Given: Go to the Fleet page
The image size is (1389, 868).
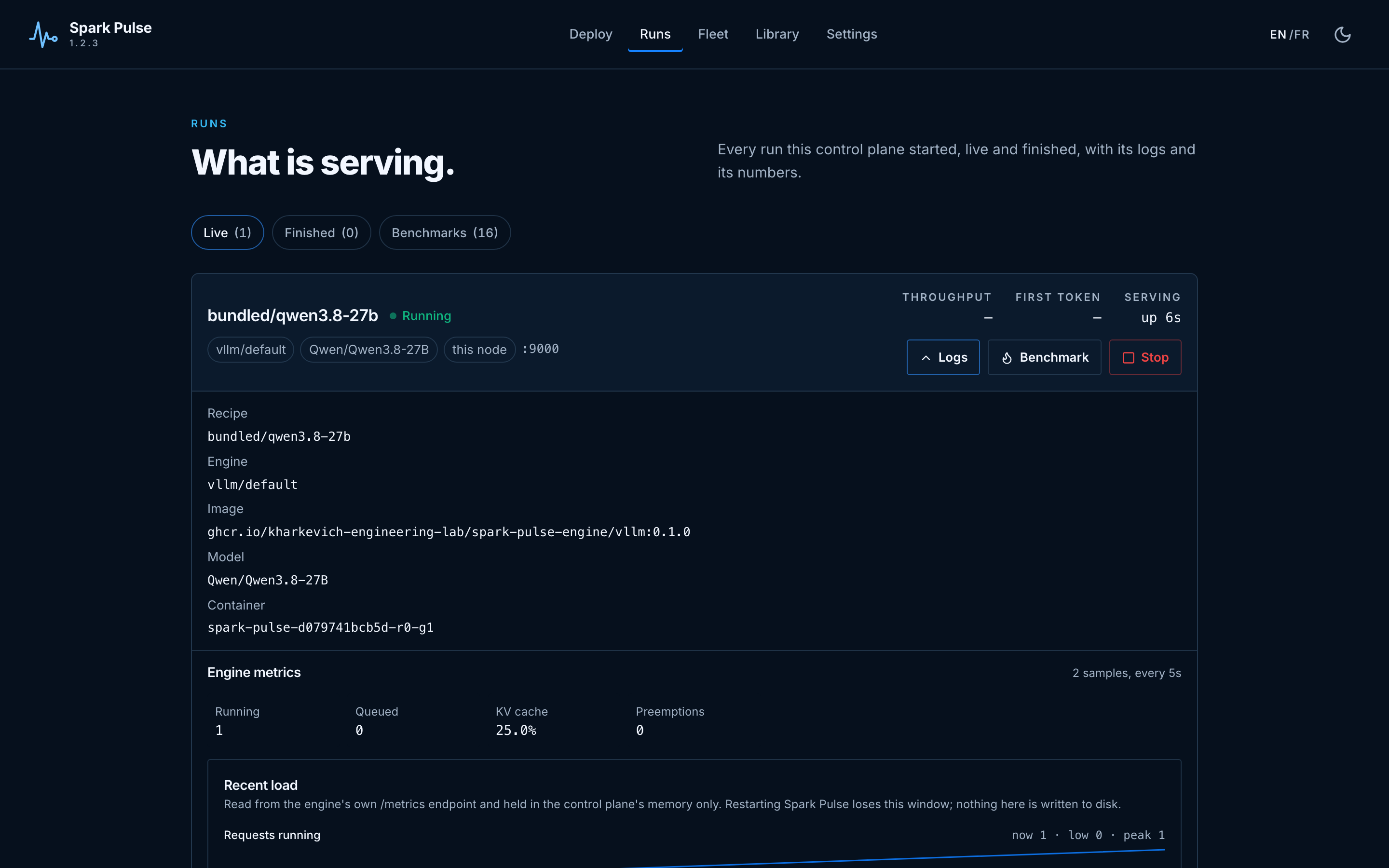Looking at the screenshot, I should pos(713,34).
